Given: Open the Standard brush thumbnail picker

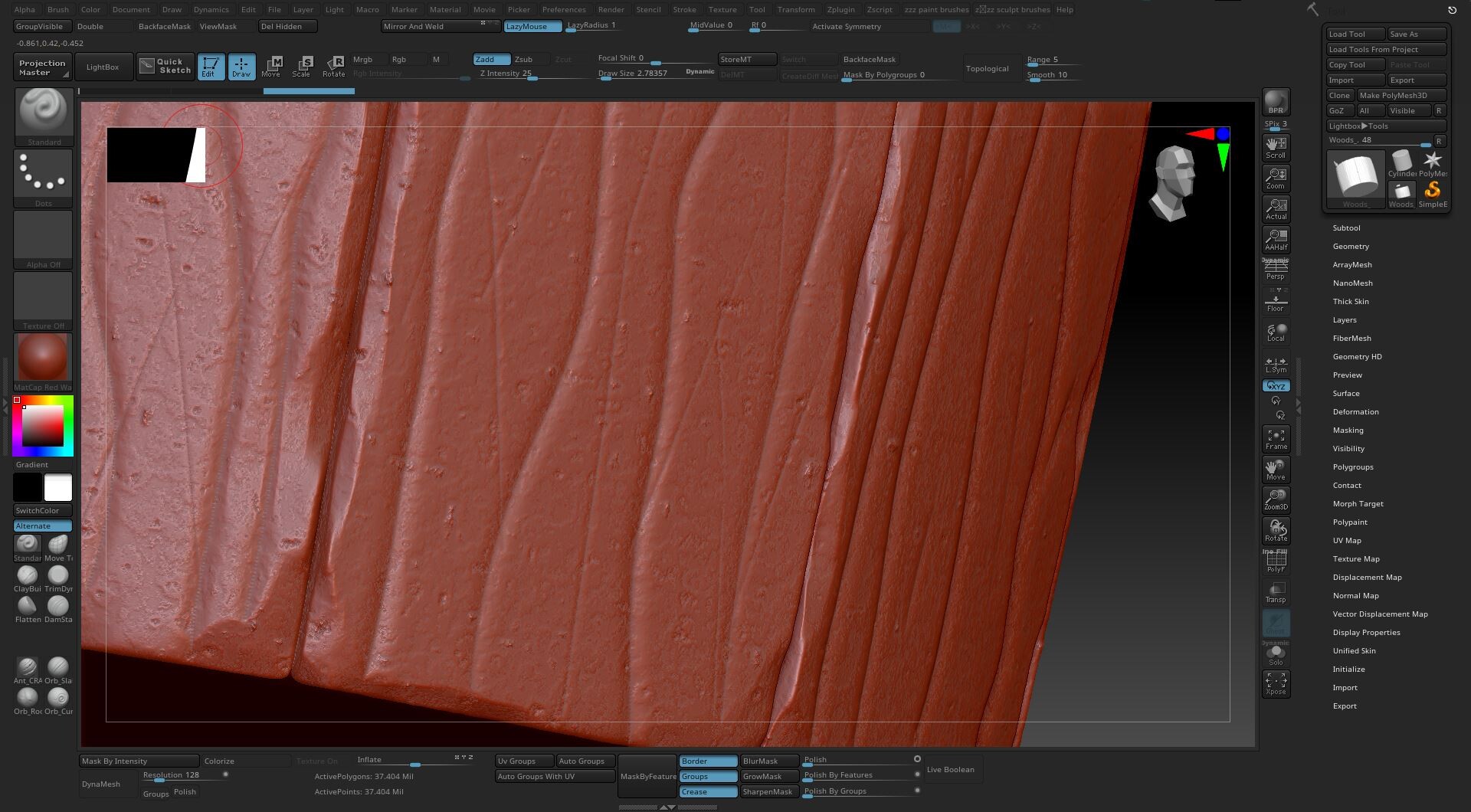Looking at the screenshot, I should tap(44, 115).
